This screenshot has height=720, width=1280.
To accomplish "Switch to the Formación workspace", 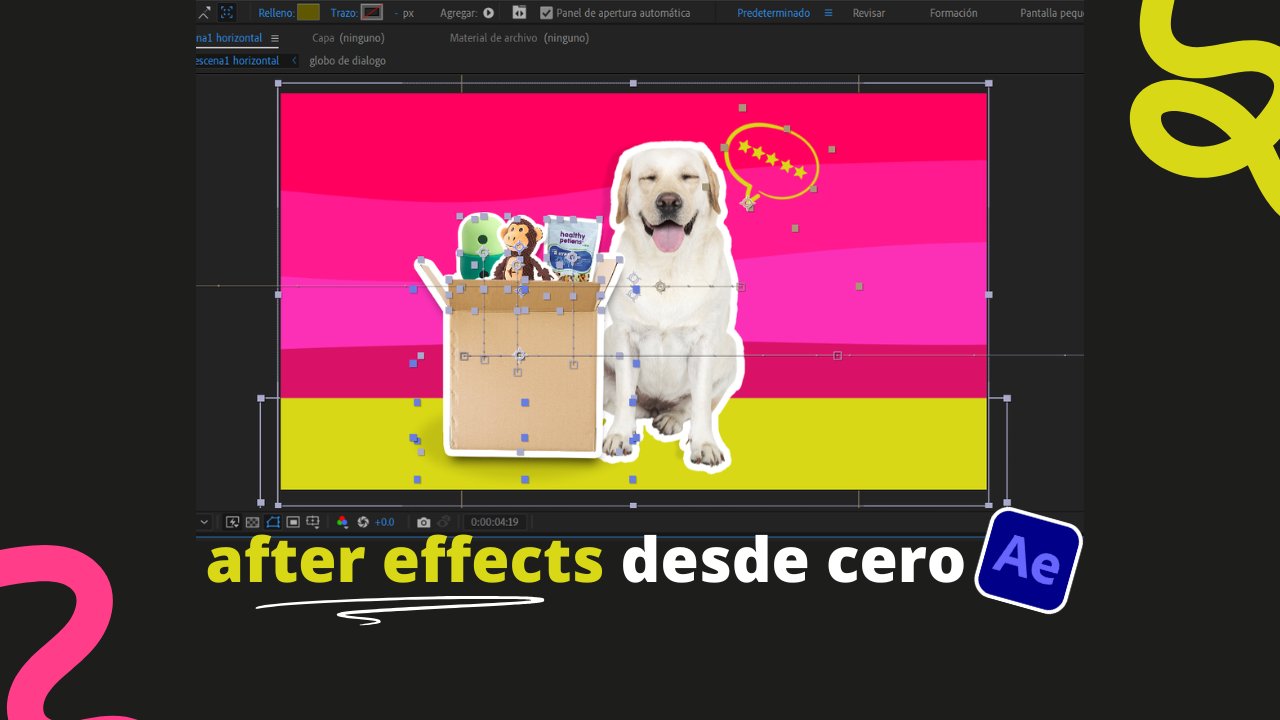I will pyautogui.click(x=953, y=13).
